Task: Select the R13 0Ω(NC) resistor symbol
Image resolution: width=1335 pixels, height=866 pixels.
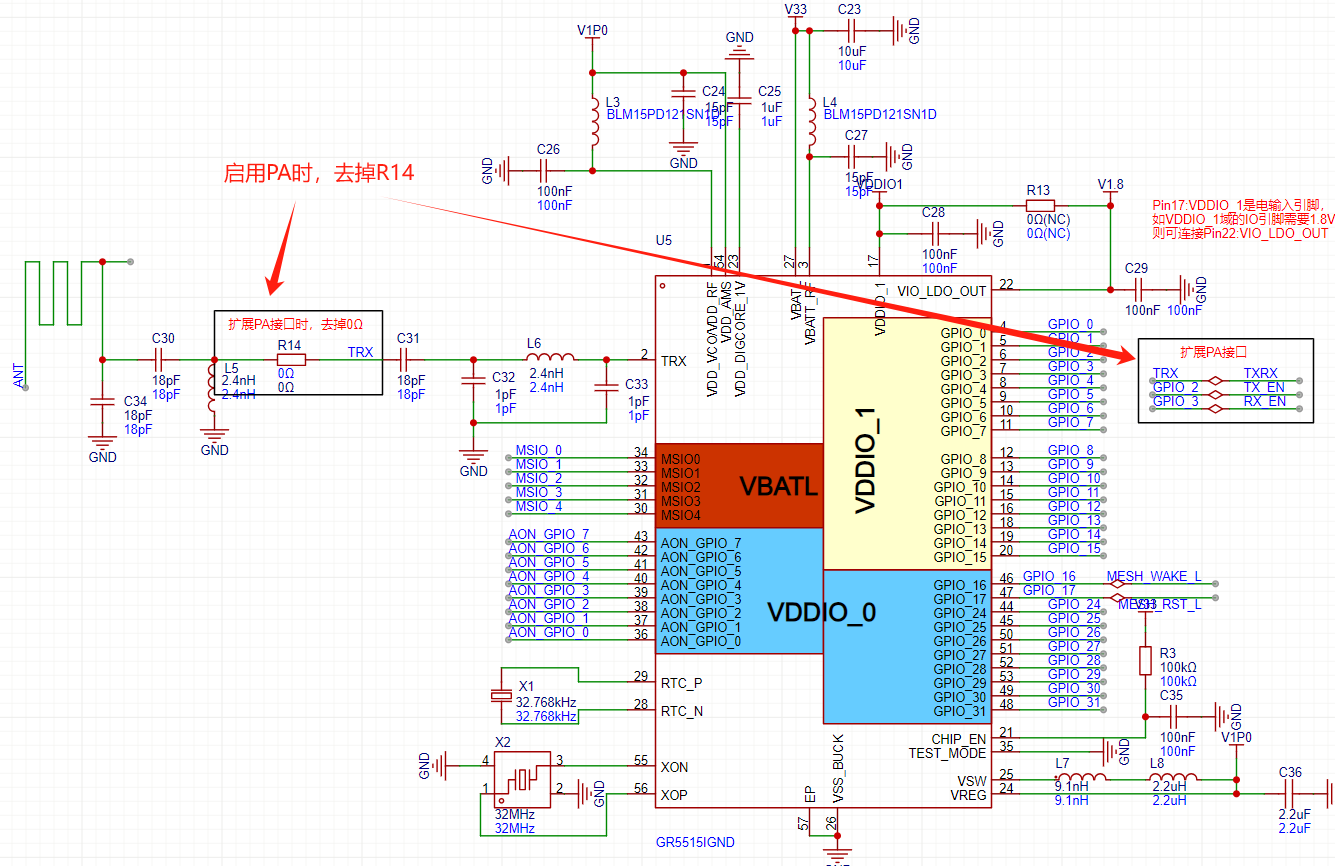Action: pos(1039,205)
